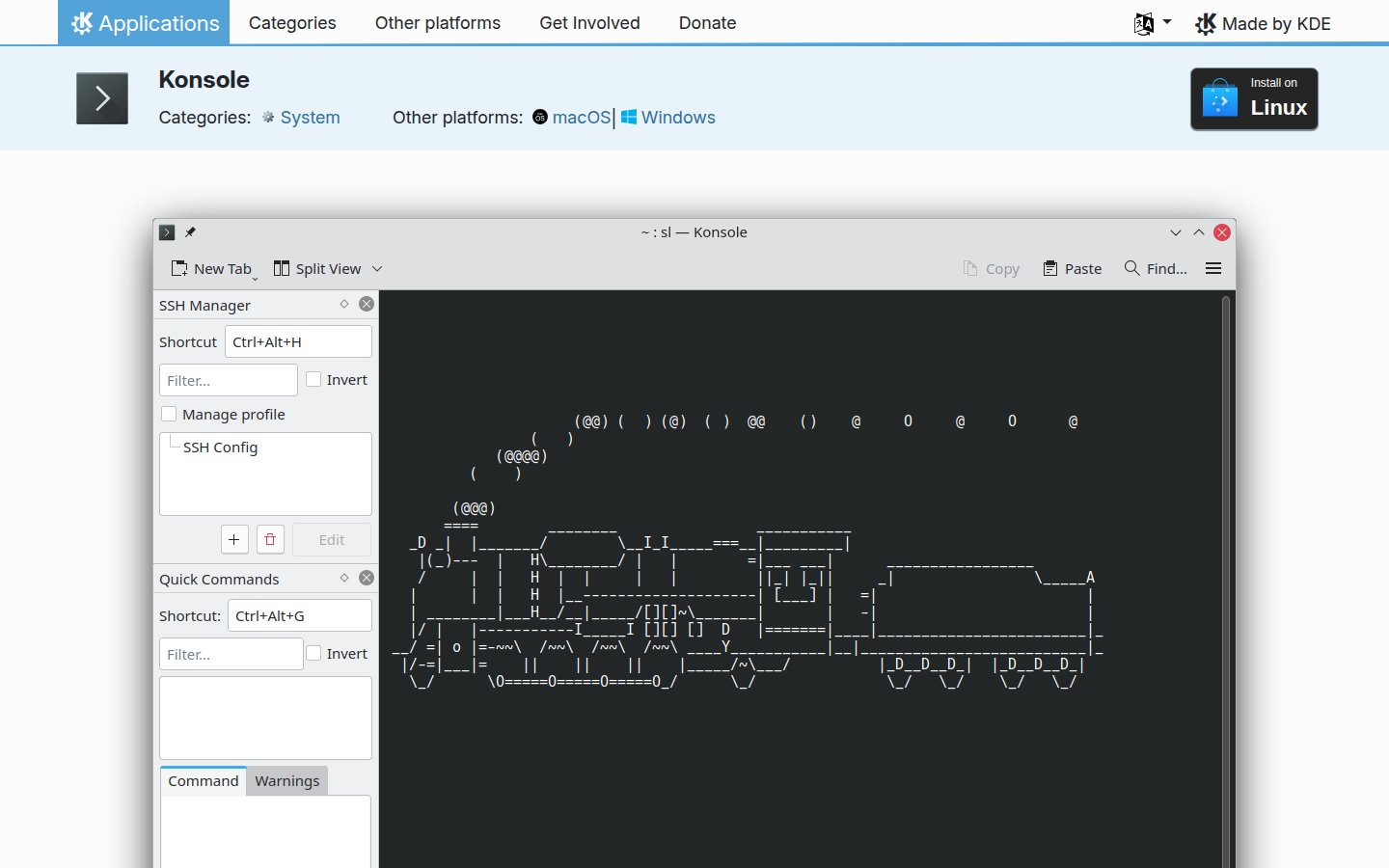Minimize the Konsole window

pos(1176,232)
